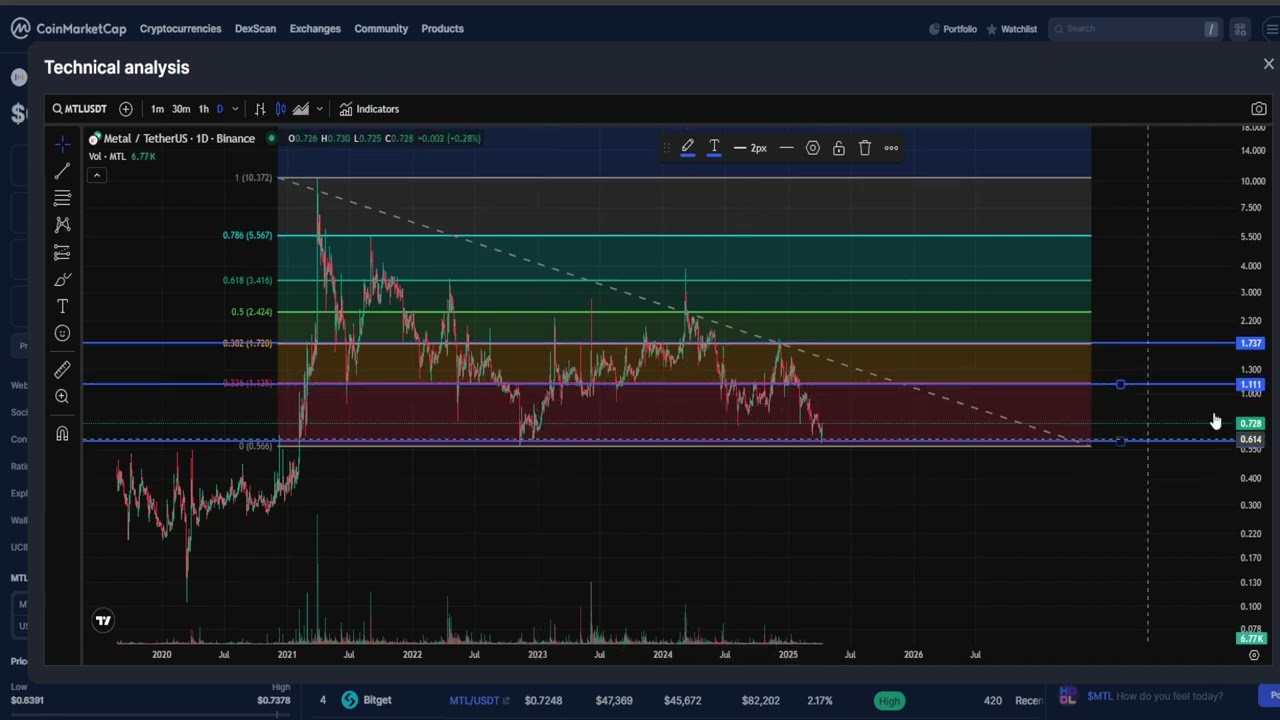
Task: Switch to the 1h timeframe
Action: pos(203,109)
